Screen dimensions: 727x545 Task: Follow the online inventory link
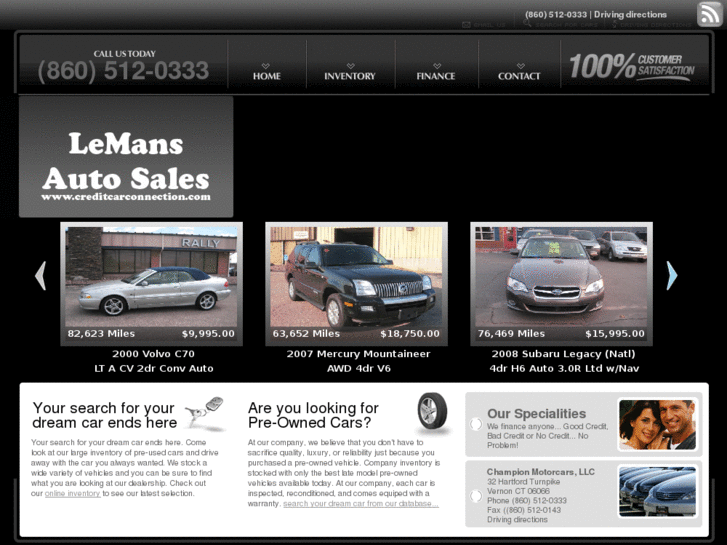tap(72, 494)
